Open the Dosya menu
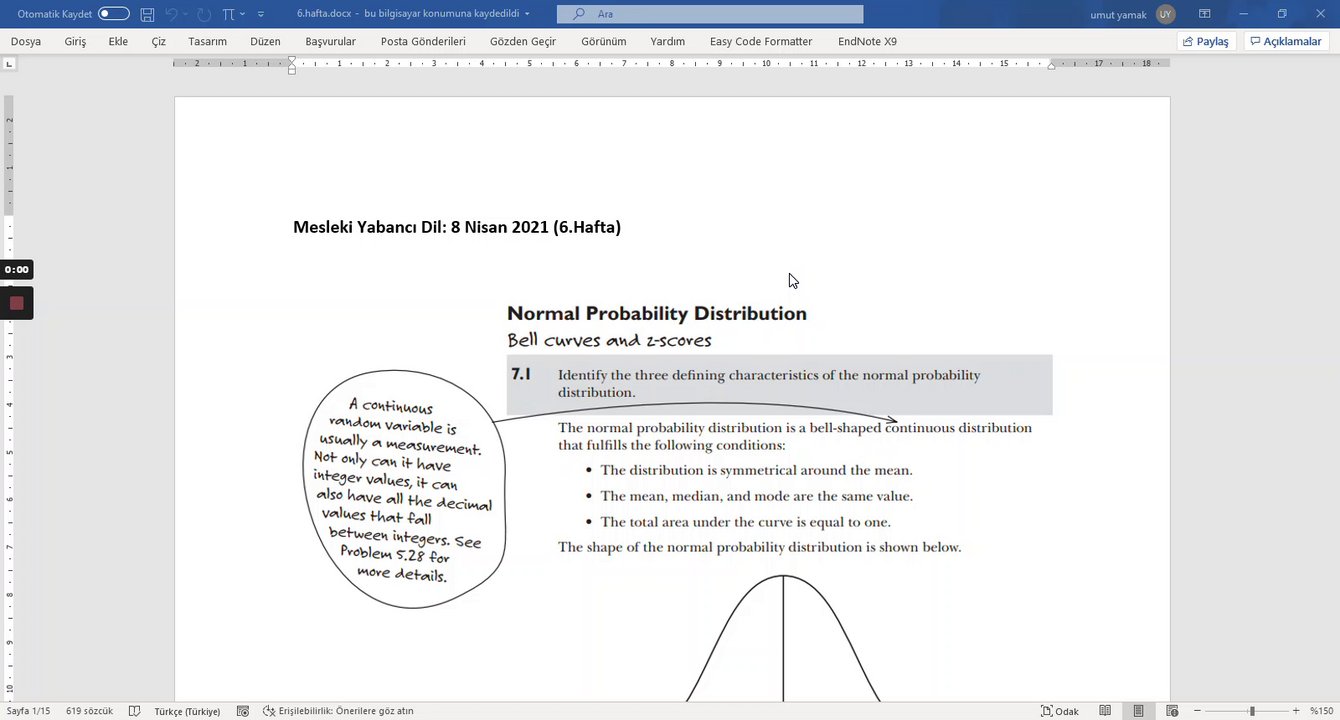Image resolution: width=1340 pixels, height=720 pixels. click(26, 41)
